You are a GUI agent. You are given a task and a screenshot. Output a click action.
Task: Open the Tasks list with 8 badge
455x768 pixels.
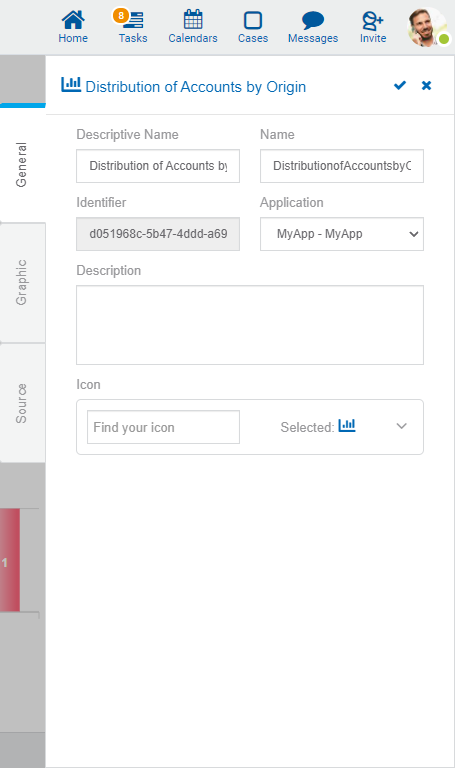click(132, 27)
